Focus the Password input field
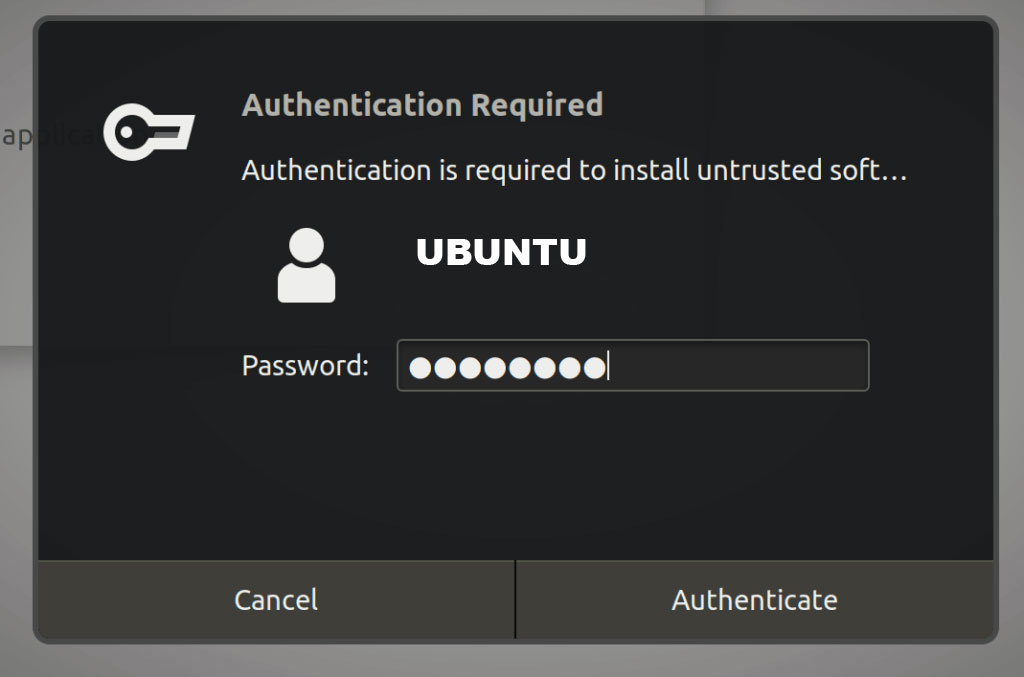This screenshot has width=1024, height=677. point(632,366)
